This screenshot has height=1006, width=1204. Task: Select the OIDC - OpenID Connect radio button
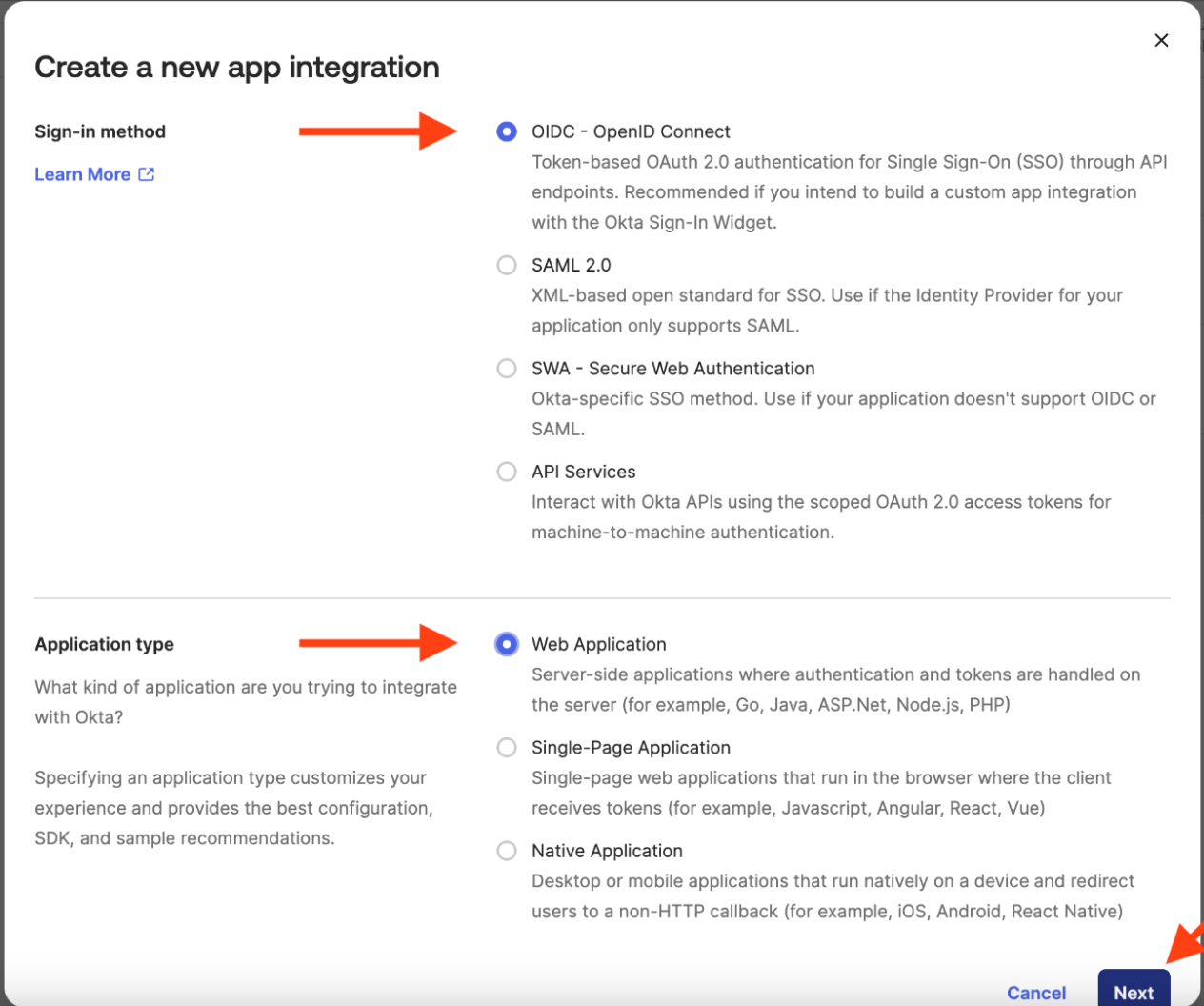507,131
